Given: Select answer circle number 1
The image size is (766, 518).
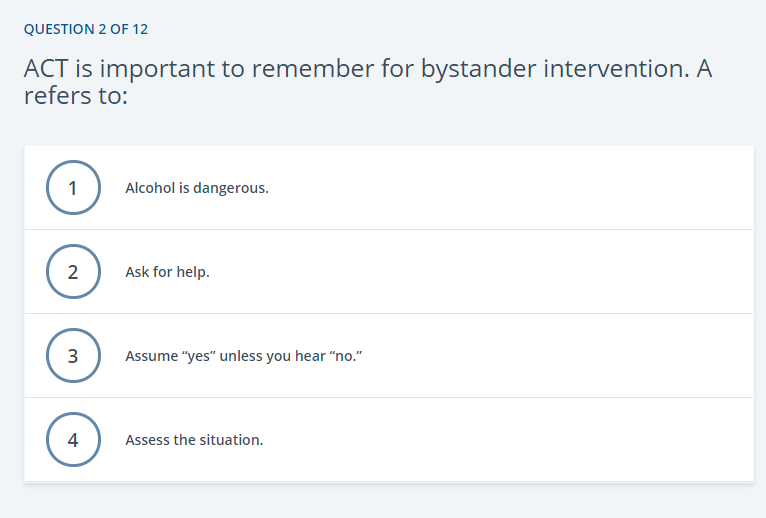Looking at the screenshot, I should 73,188.
